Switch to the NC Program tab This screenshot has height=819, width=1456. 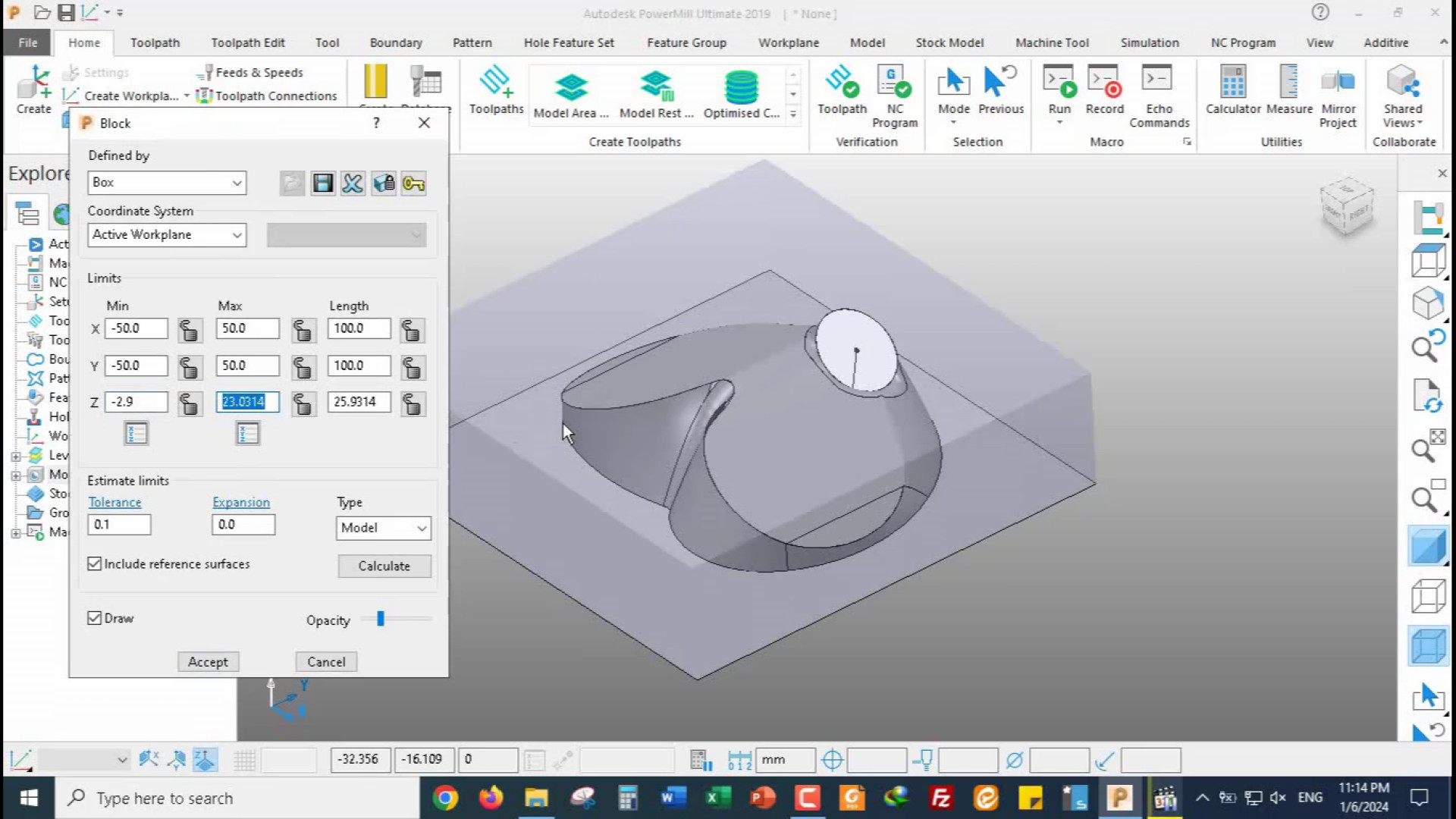point(1243,42)
